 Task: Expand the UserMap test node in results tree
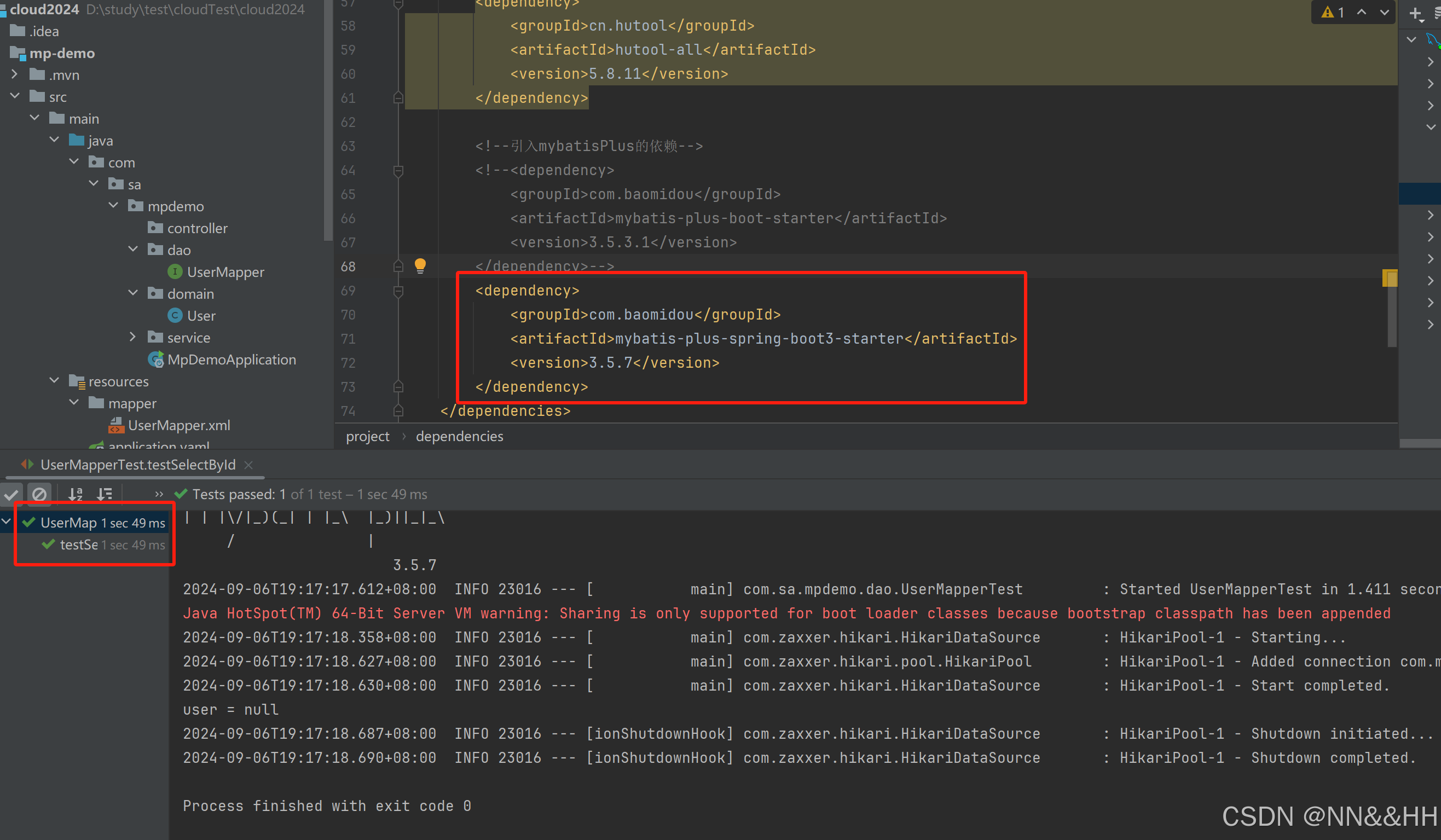click(5, 522)
